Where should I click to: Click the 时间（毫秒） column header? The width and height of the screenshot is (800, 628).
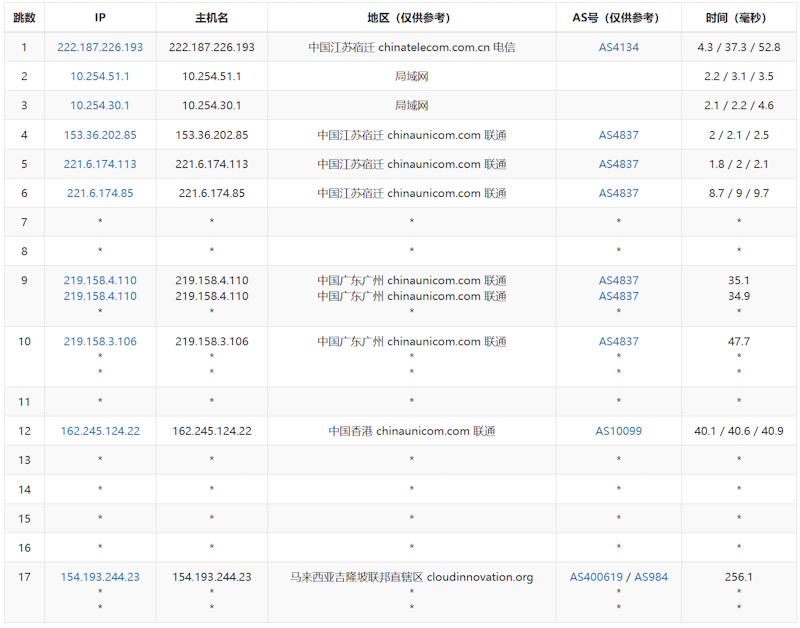tap(739, 18)
